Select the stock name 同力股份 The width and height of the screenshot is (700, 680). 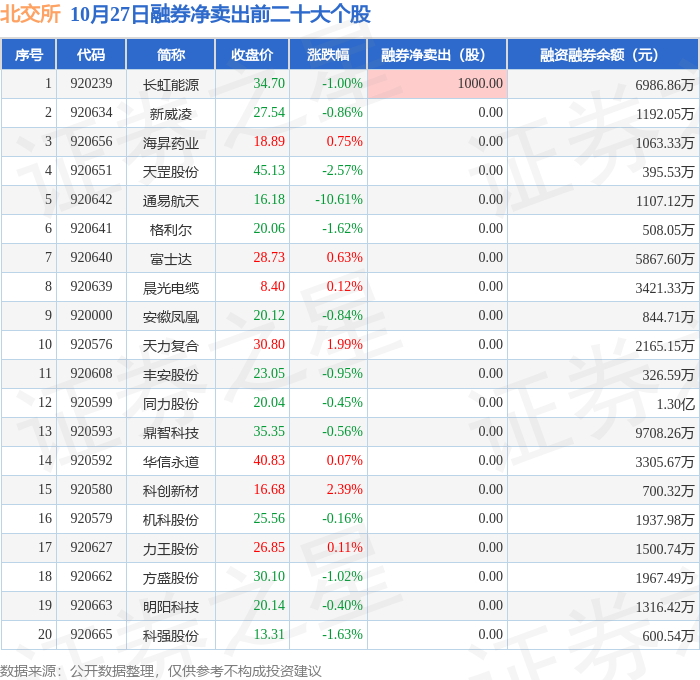171,404
